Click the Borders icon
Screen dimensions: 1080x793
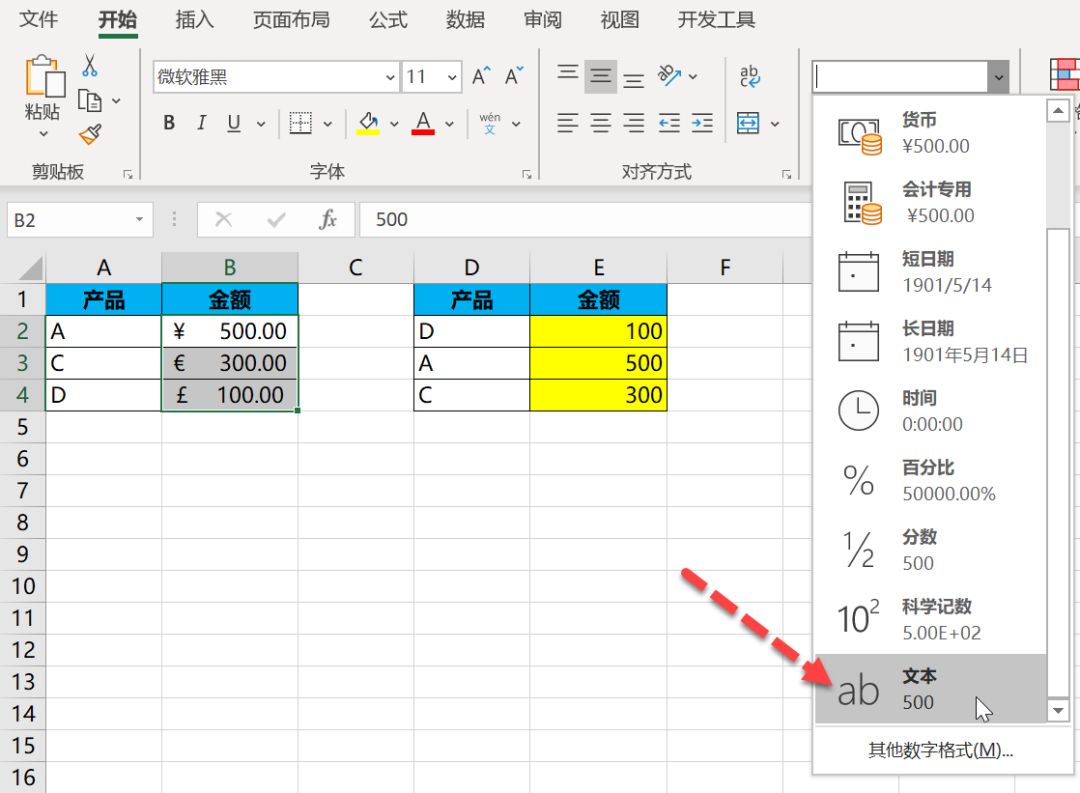(x=301, y=123)
